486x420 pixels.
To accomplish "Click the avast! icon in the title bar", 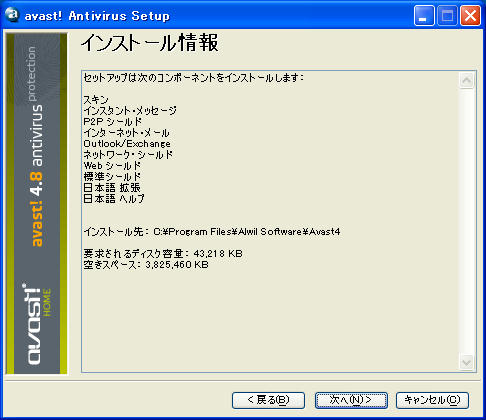I will pyautogui.click(x=12, y=15).
